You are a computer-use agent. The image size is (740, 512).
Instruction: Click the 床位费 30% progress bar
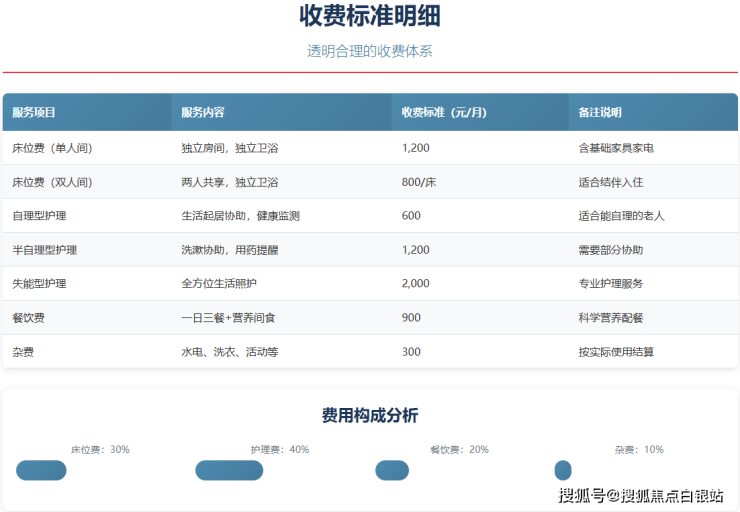41,470
